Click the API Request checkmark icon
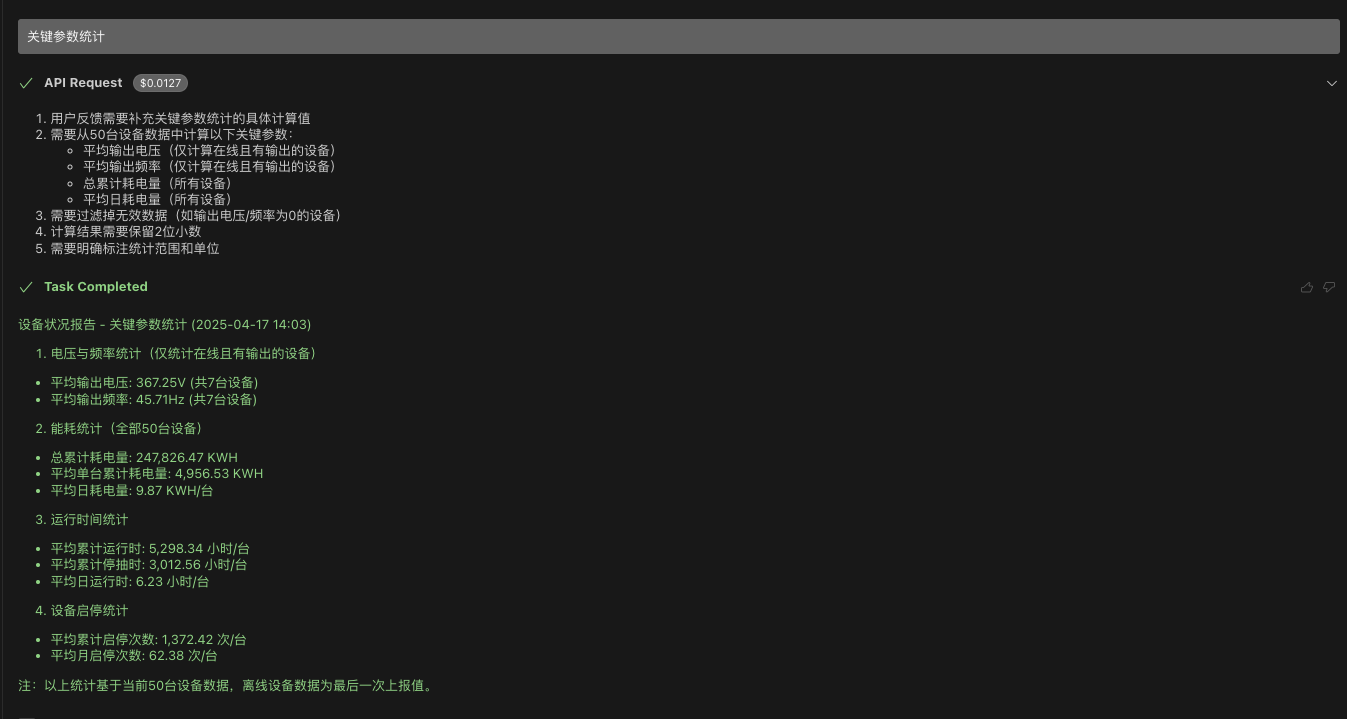This screenshot has height=719, width=1347. coord(26,83)
